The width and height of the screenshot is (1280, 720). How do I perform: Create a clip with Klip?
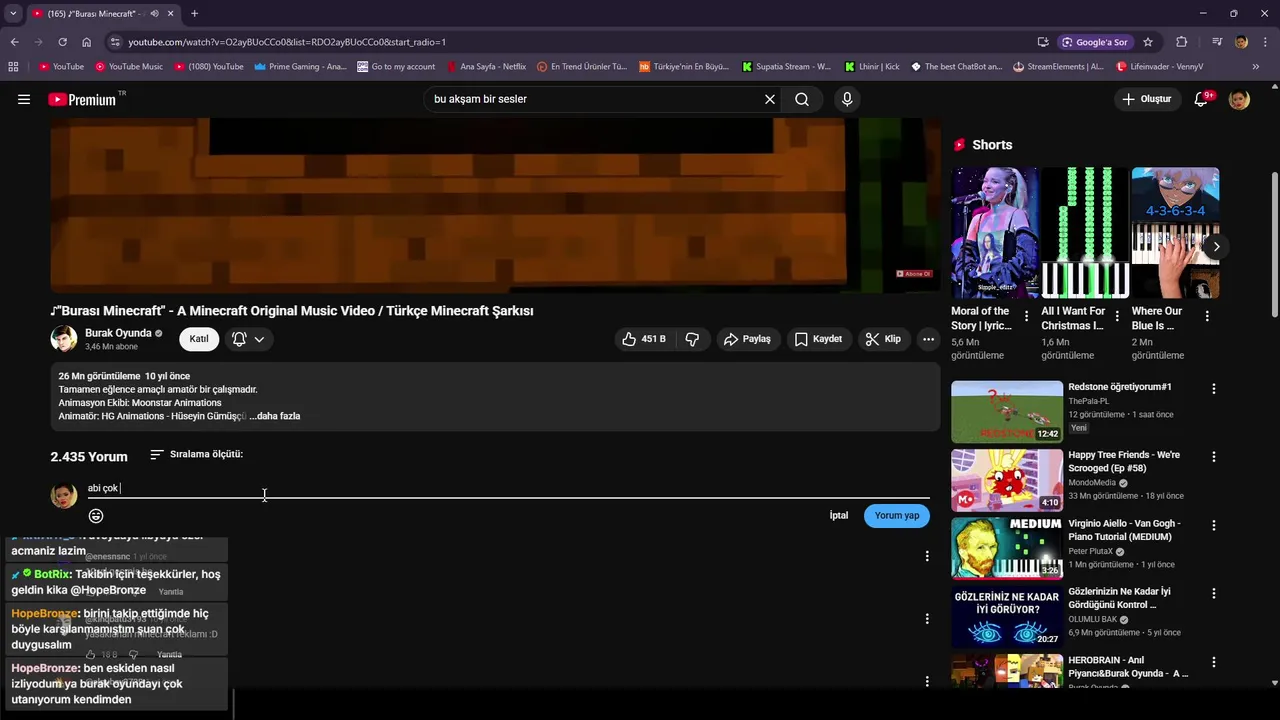tap(883, 339)
